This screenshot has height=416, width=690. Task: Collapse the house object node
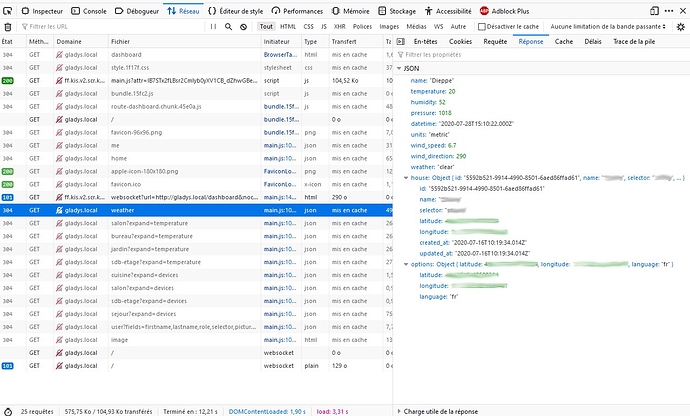pos(406,178)
